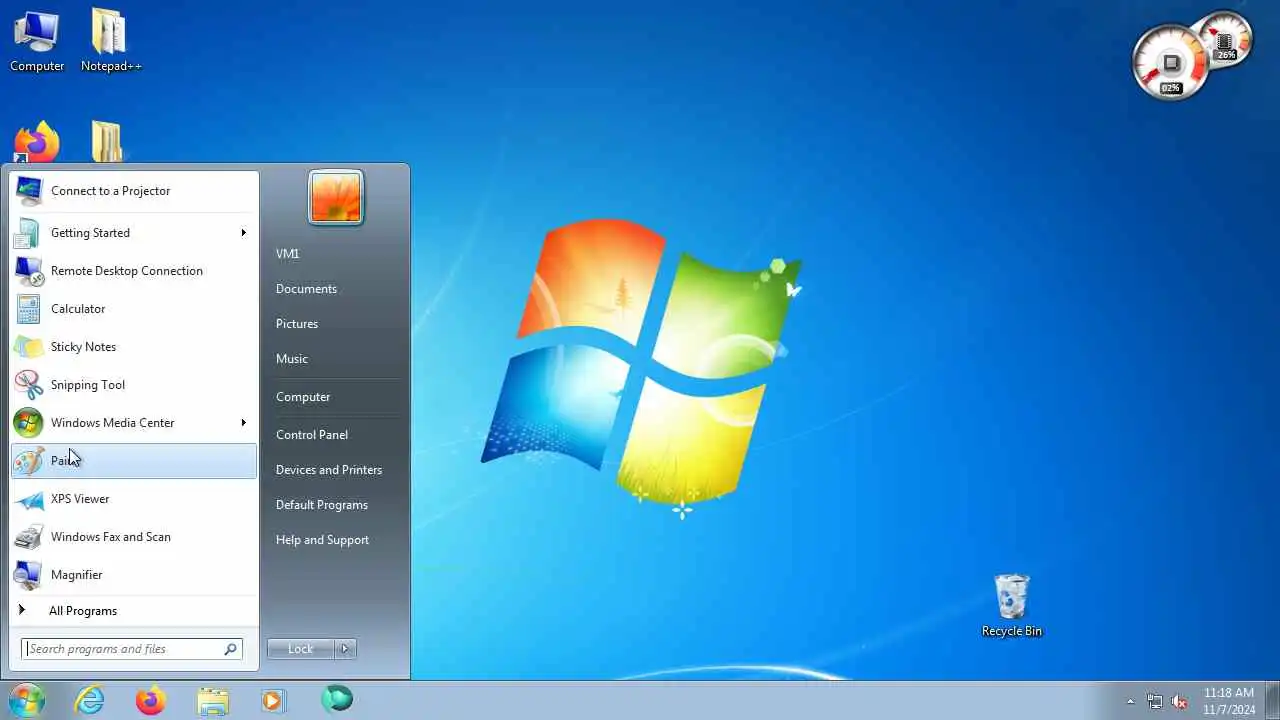Viewport: 1280px width, 720px height.
Task: Open Documents from Start menu
Action: click(306, 289)
